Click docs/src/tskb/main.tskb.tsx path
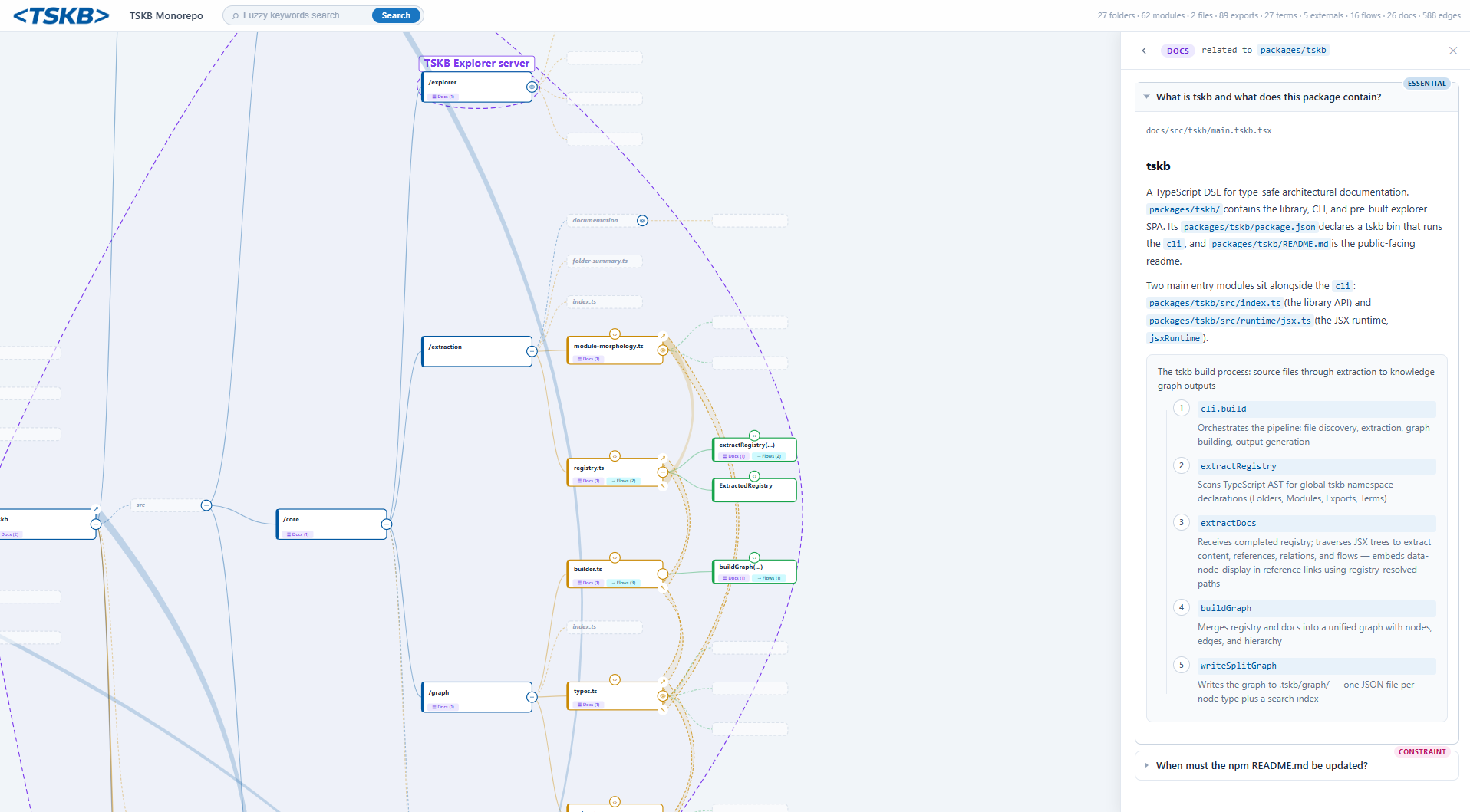Image resolution: width=1470 pixels, height=812 pixels. (1208, 130)
